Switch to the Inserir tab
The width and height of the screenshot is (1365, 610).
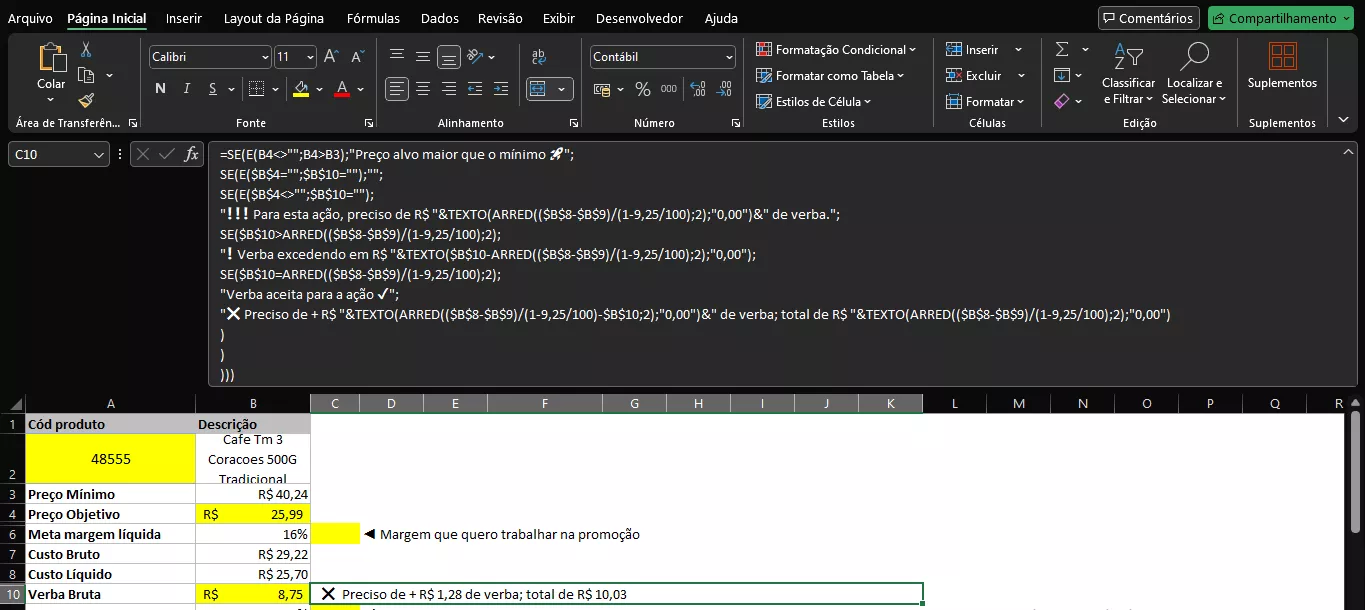click(x=183, y=18)
